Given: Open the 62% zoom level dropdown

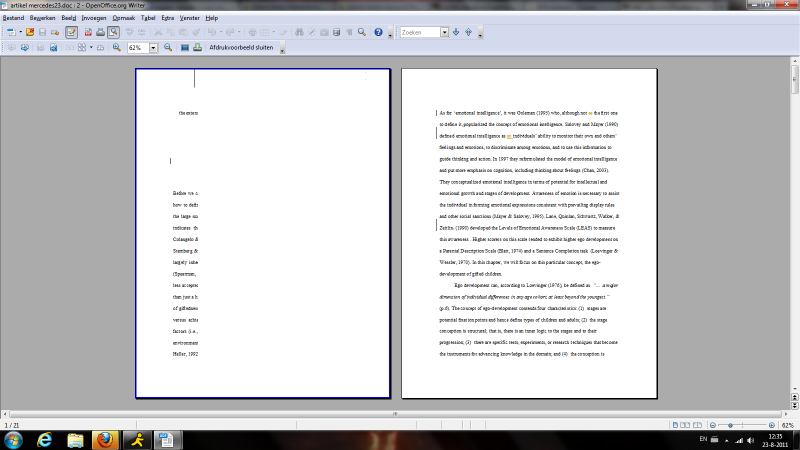Looking at the screenshot, I should pos(154,47).
